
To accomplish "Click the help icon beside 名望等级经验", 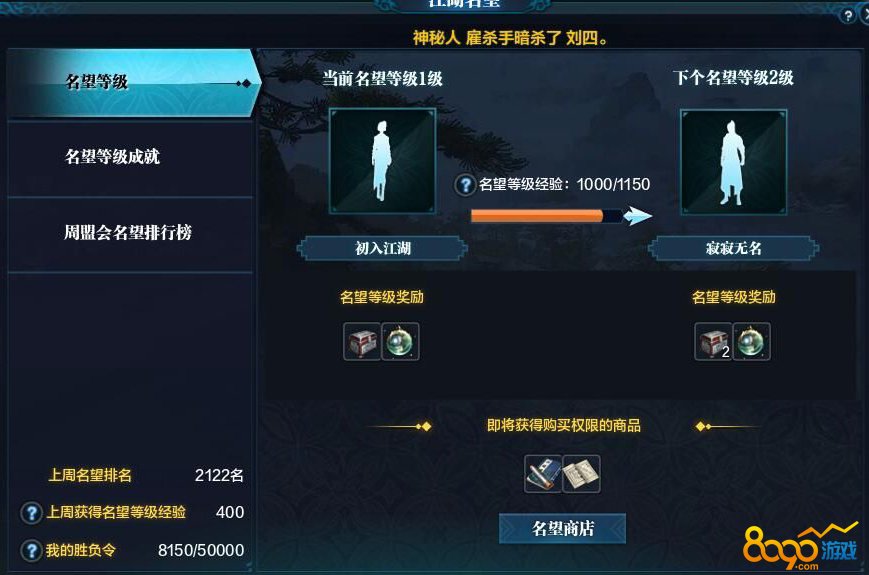I will pyautogui.click(x=465, y=184).
